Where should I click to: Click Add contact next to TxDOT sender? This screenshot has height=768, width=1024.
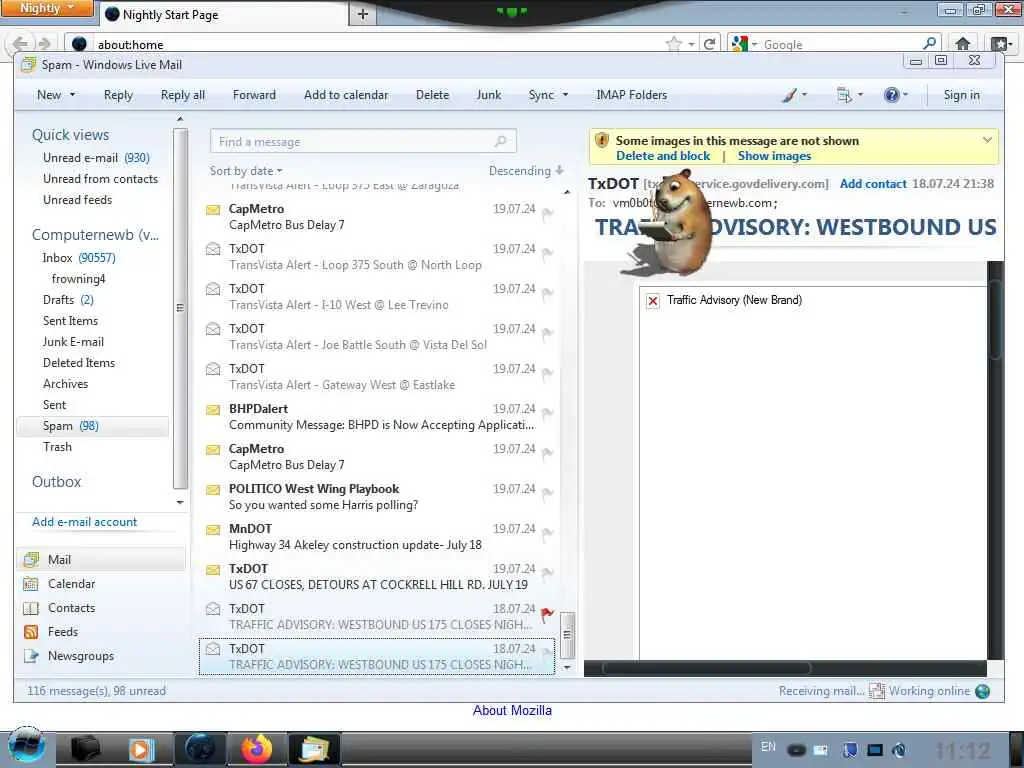point(873,184)
